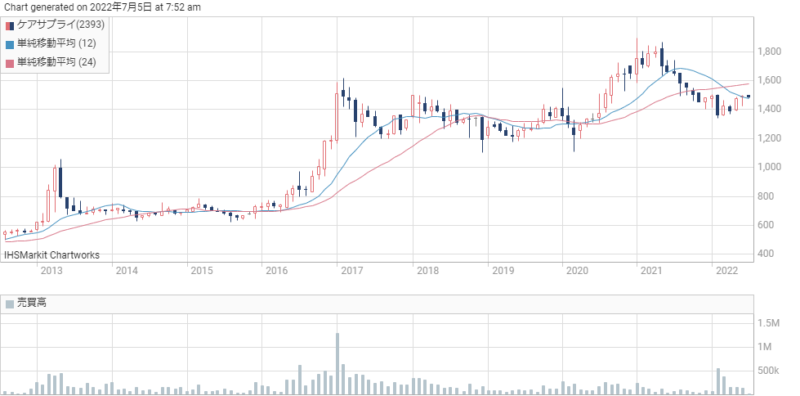Click the 2021 year label on axis
The width and height of the screenshot is (800, 396).
pos(653,271)
